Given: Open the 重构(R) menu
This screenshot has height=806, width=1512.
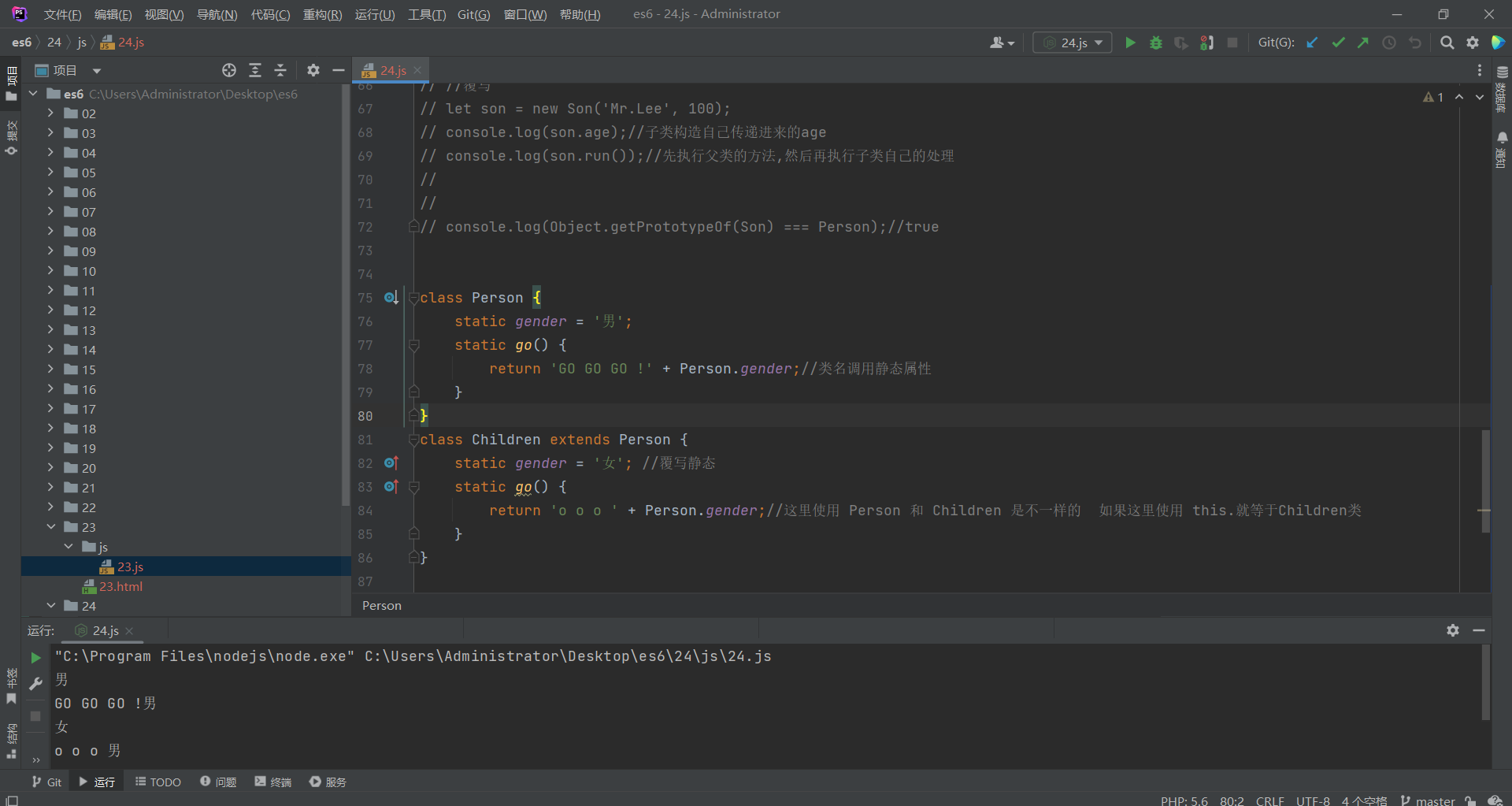Looking at the screenshot, I should [322, 14].
